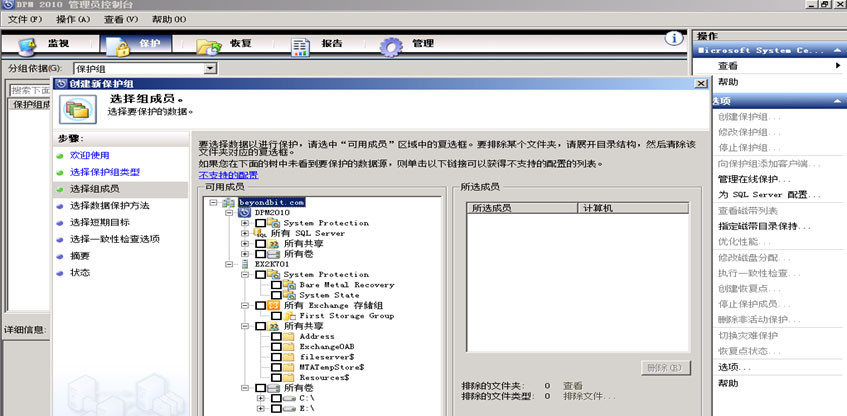Click the DPM2010 server icon
This screenshot has width=847, height=416.
pyautogui.click(x=244, y=213)
